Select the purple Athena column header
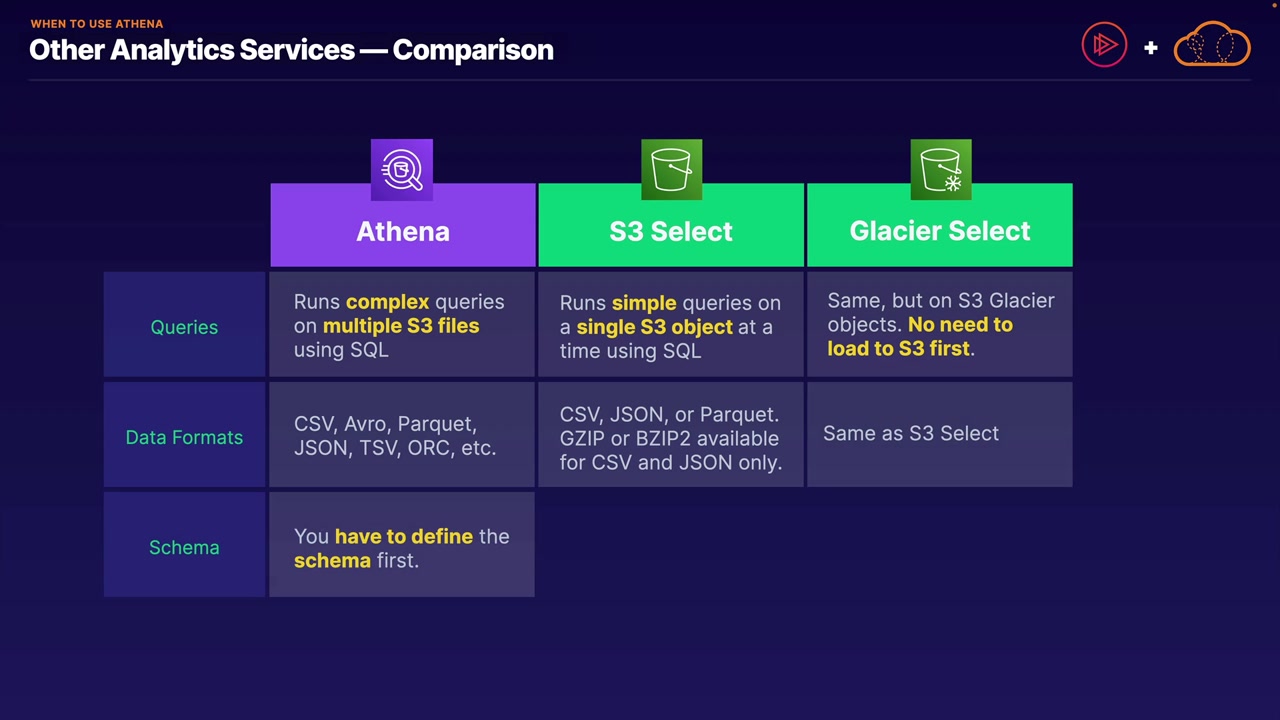 point(403,231)
